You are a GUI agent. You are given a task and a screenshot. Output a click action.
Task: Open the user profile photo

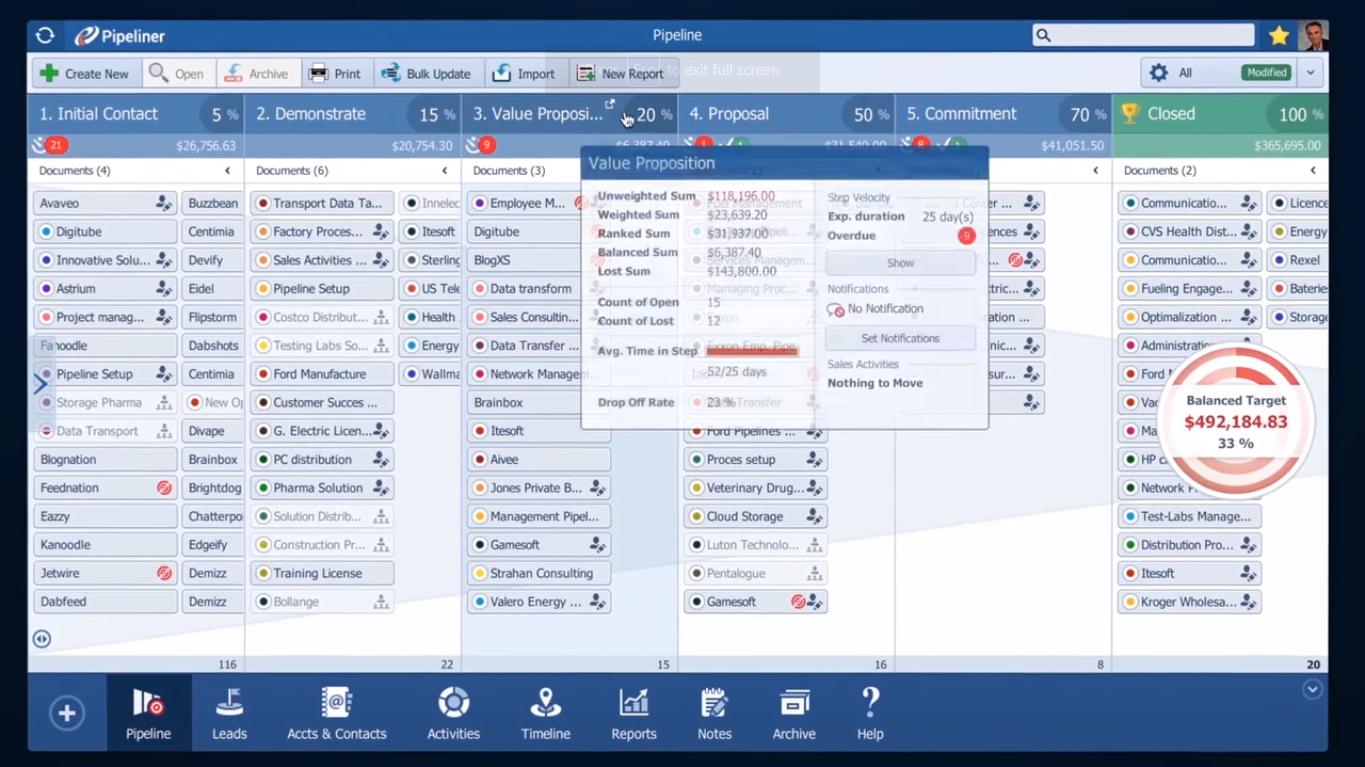coord(1313,35)
